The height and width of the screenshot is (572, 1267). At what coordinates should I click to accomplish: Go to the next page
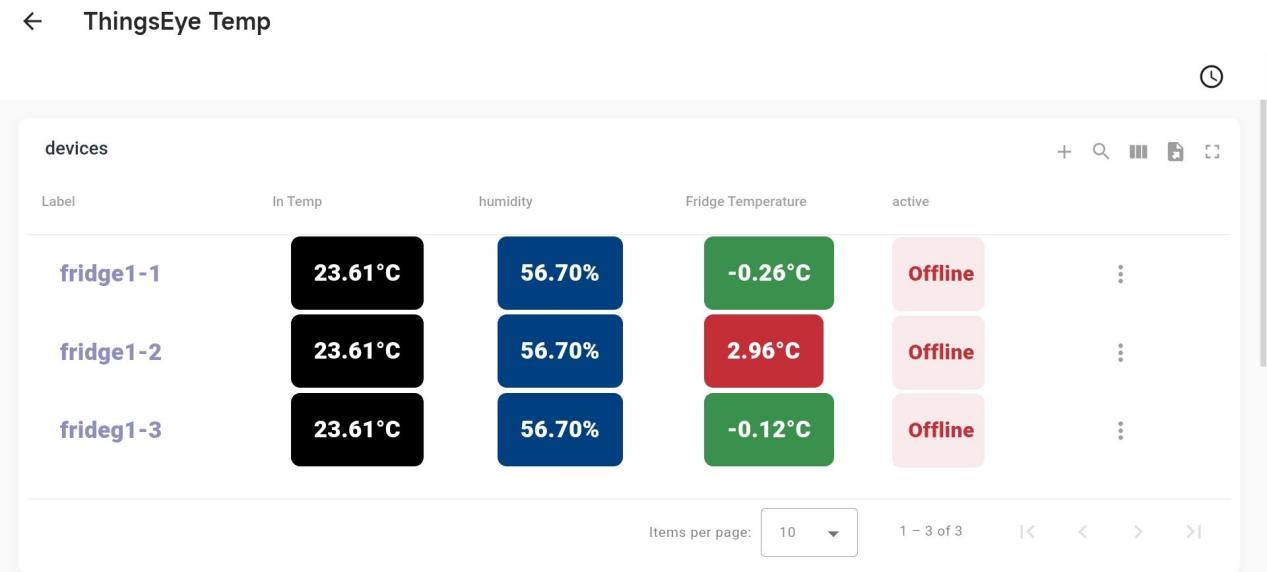point(1137,532)
